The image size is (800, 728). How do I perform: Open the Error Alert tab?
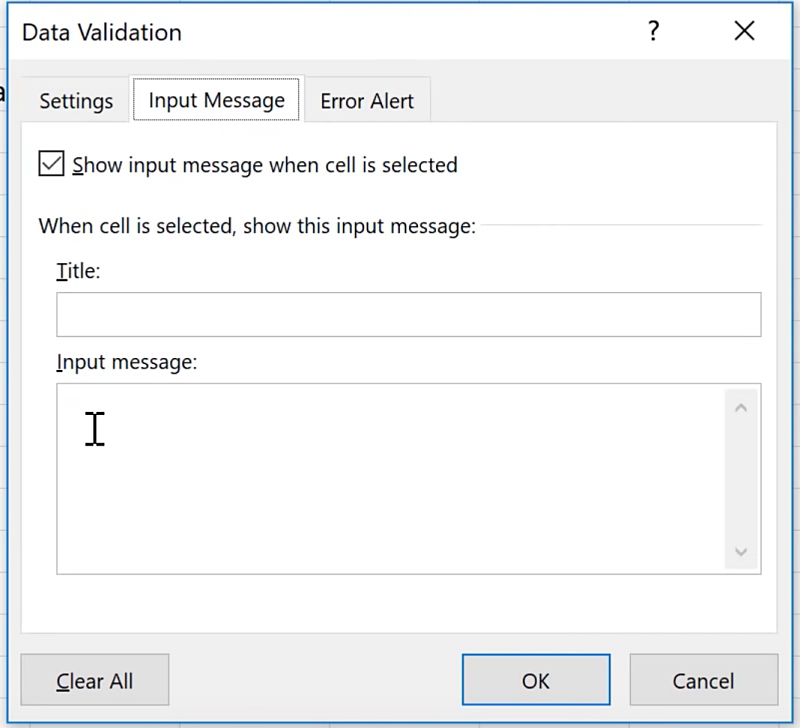pos(367,101)
